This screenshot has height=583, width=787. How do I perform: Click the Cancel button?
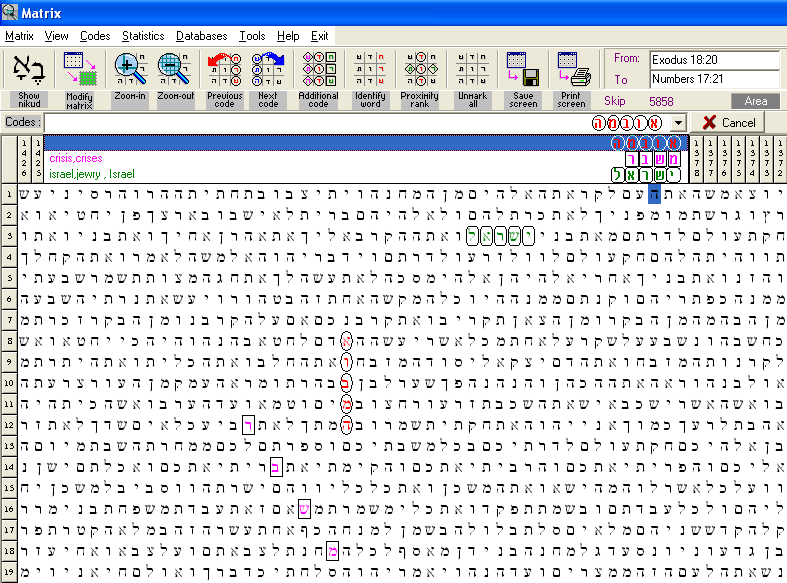point(728,122)
